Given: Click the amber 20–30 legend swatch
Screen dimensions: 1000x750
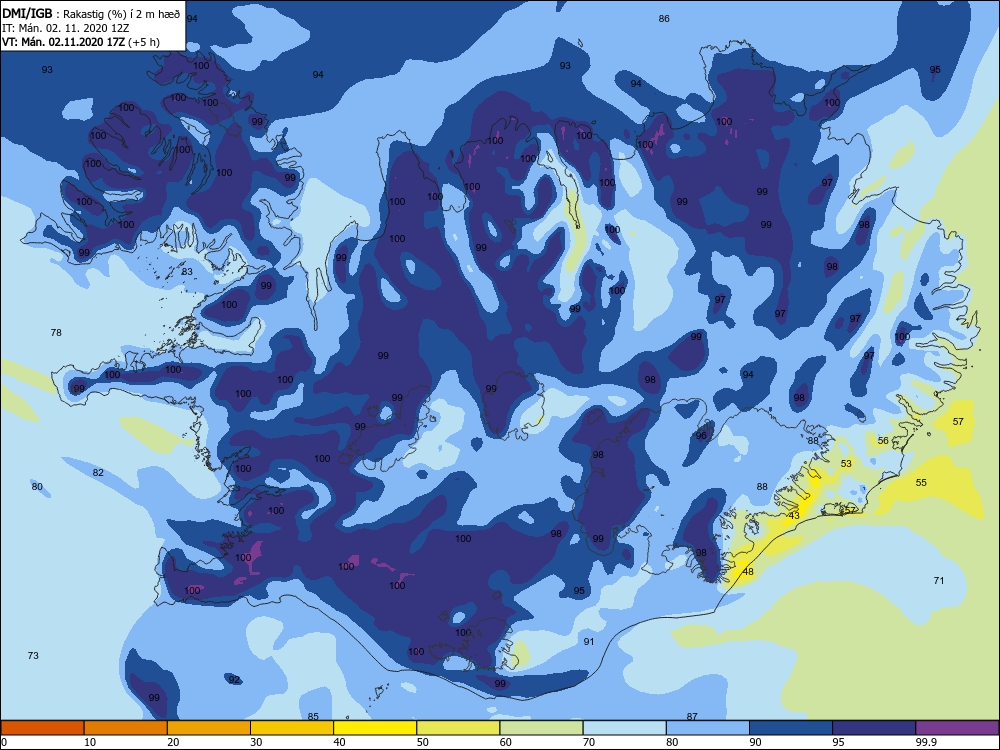Looking at the screenshot, I should (209, 728).
